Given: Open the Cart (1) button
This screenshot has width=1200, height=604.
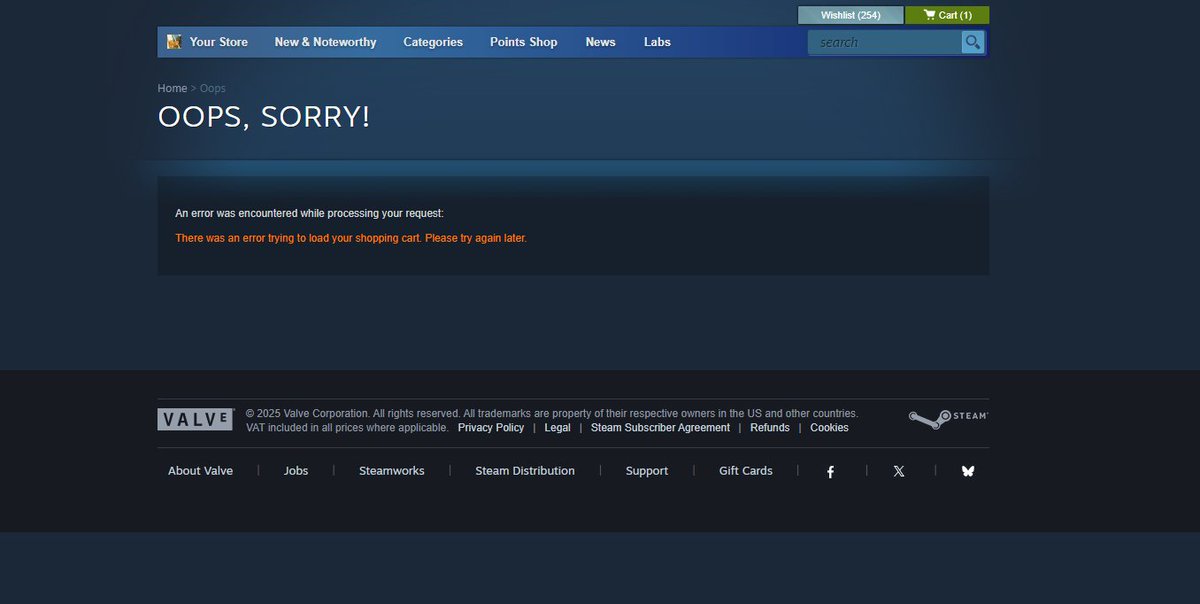Looking at the screenshot, I should tap(947, 15).
